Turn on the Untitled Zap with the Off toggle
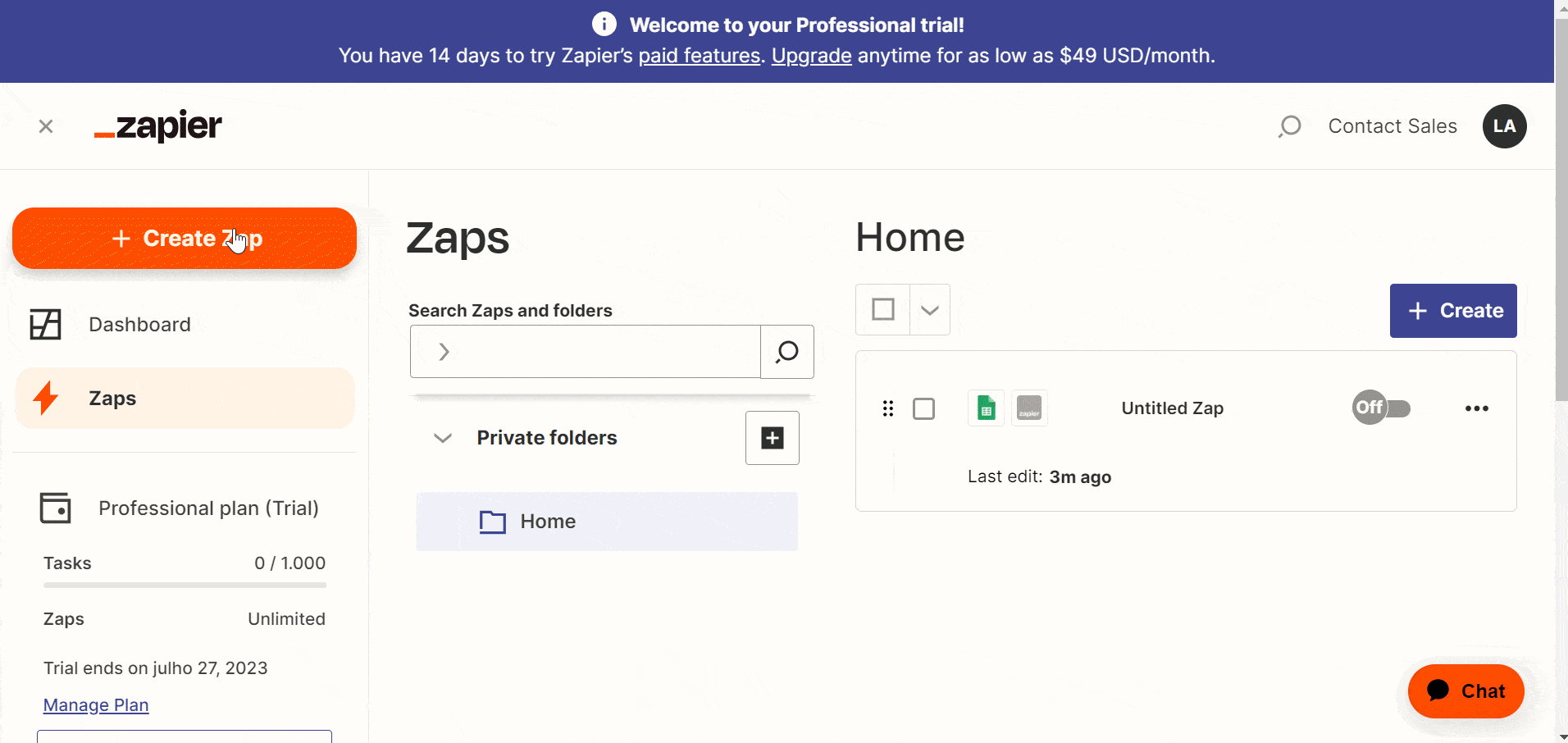Screen dimensions: 1568x743 coord(1381,408)
